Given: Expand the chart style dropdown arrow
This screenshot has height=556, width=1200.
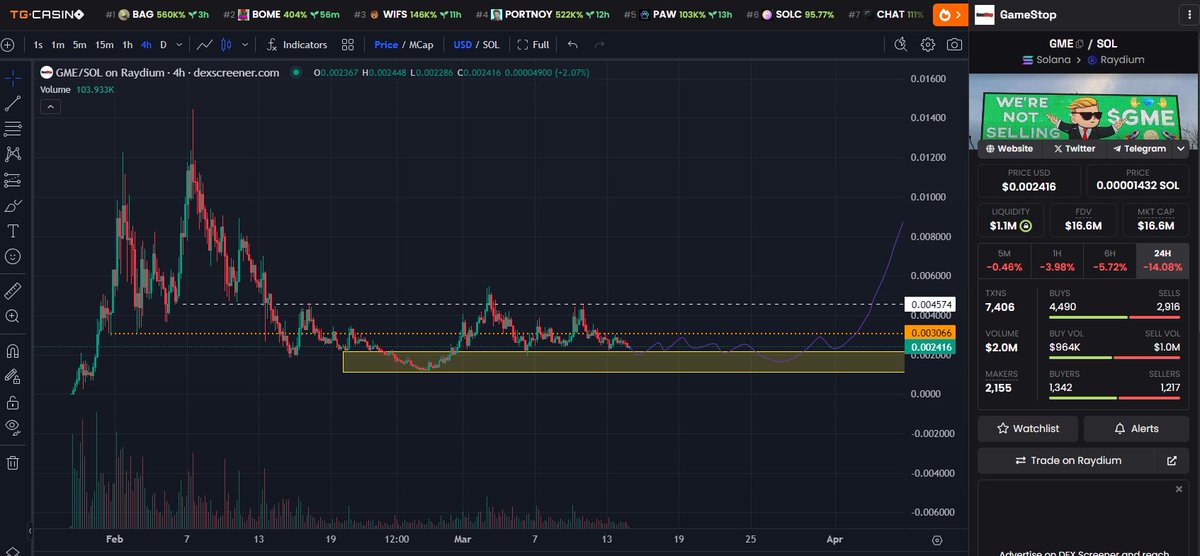Looking at the screenshot, I should click(x=245, y=45).
